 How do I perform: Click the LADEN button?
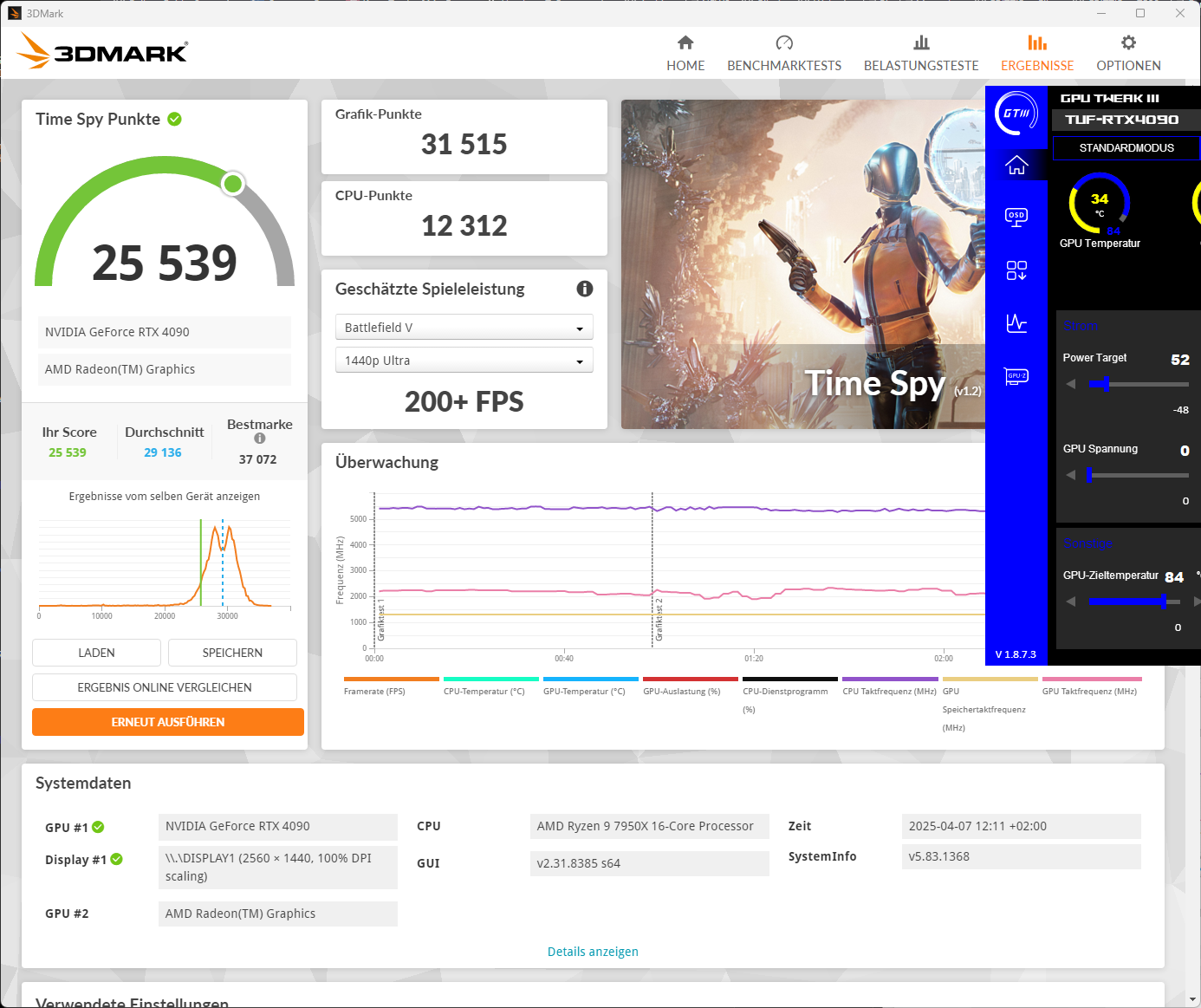pyautogui.click(x=96, y=653)
